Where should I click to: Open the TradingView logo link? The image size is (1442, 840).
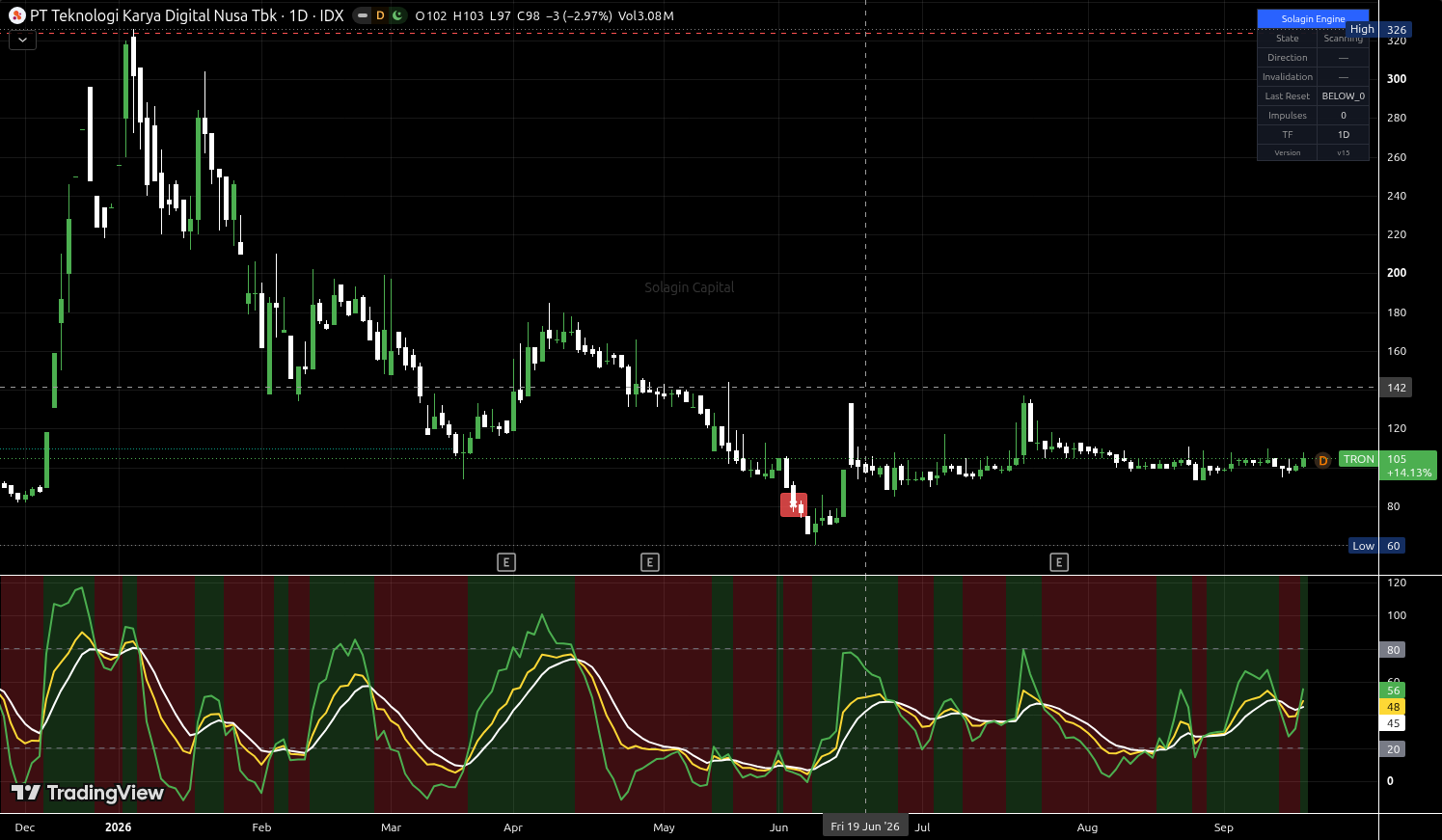tap(88, 793)
